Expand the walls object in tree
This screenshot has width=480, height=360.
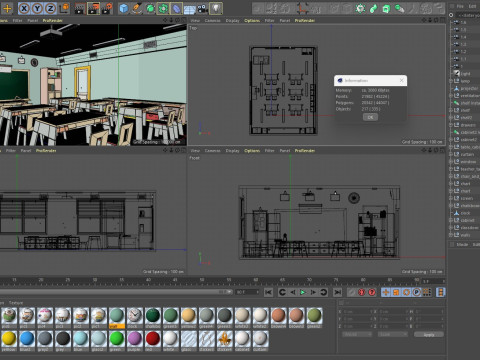(451, 235)
